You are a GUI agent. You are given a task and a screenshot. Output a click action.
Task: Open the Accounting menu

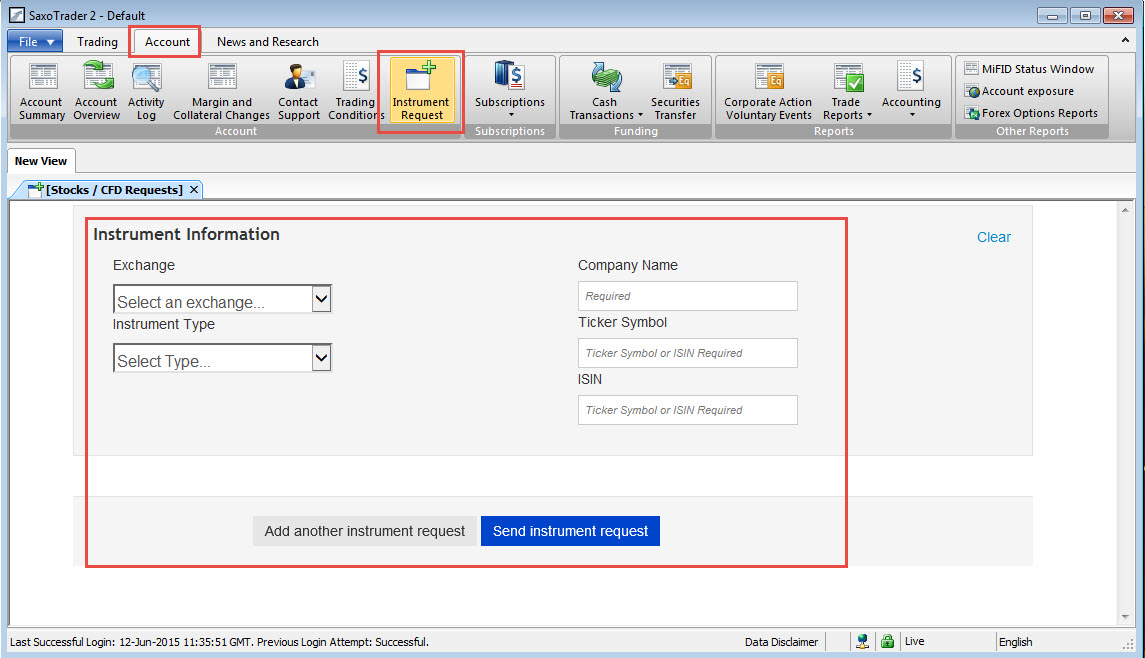tap(911, 90)
